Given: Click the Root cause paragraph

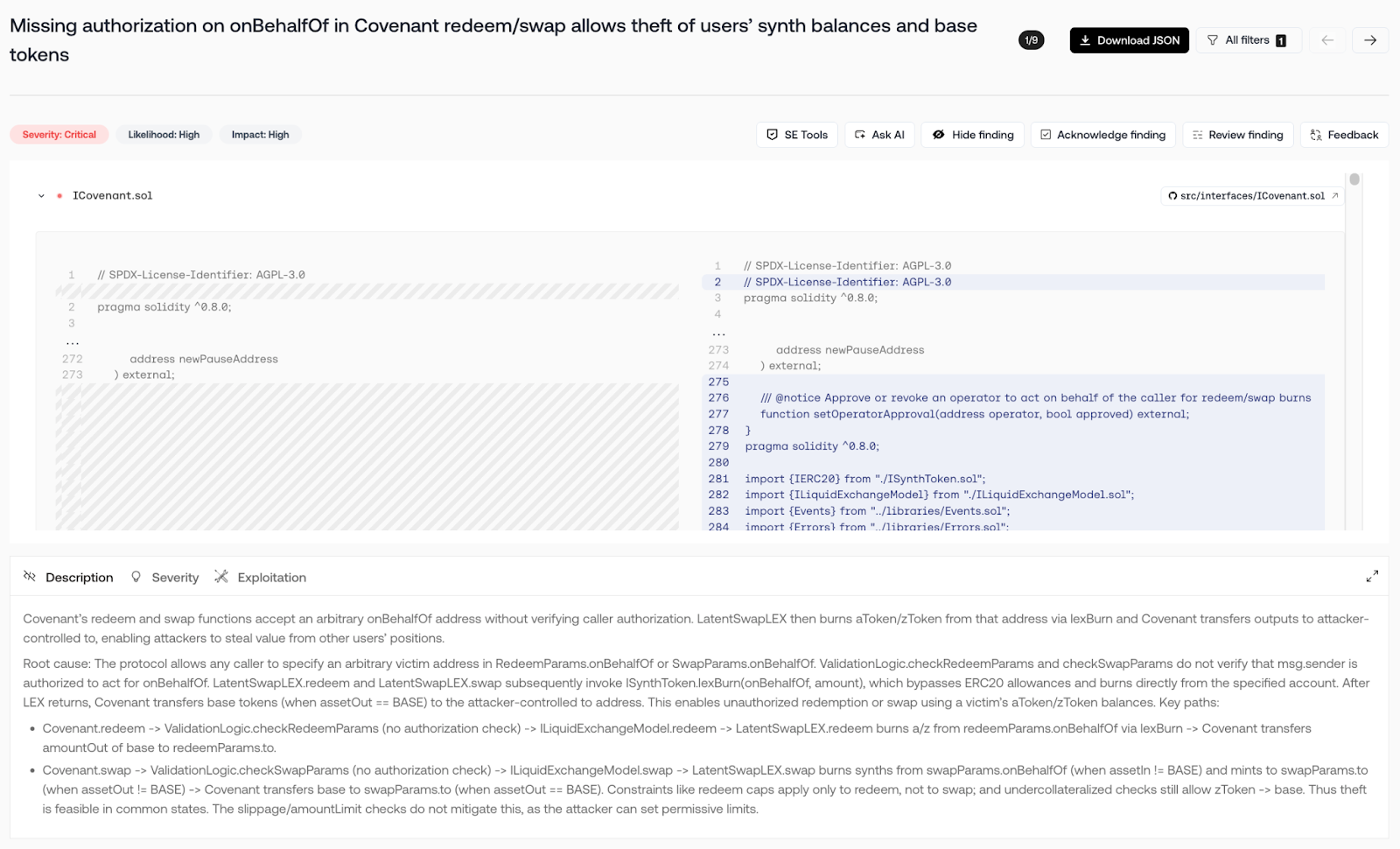Looking at the screenshot, I should pos(696,683).
